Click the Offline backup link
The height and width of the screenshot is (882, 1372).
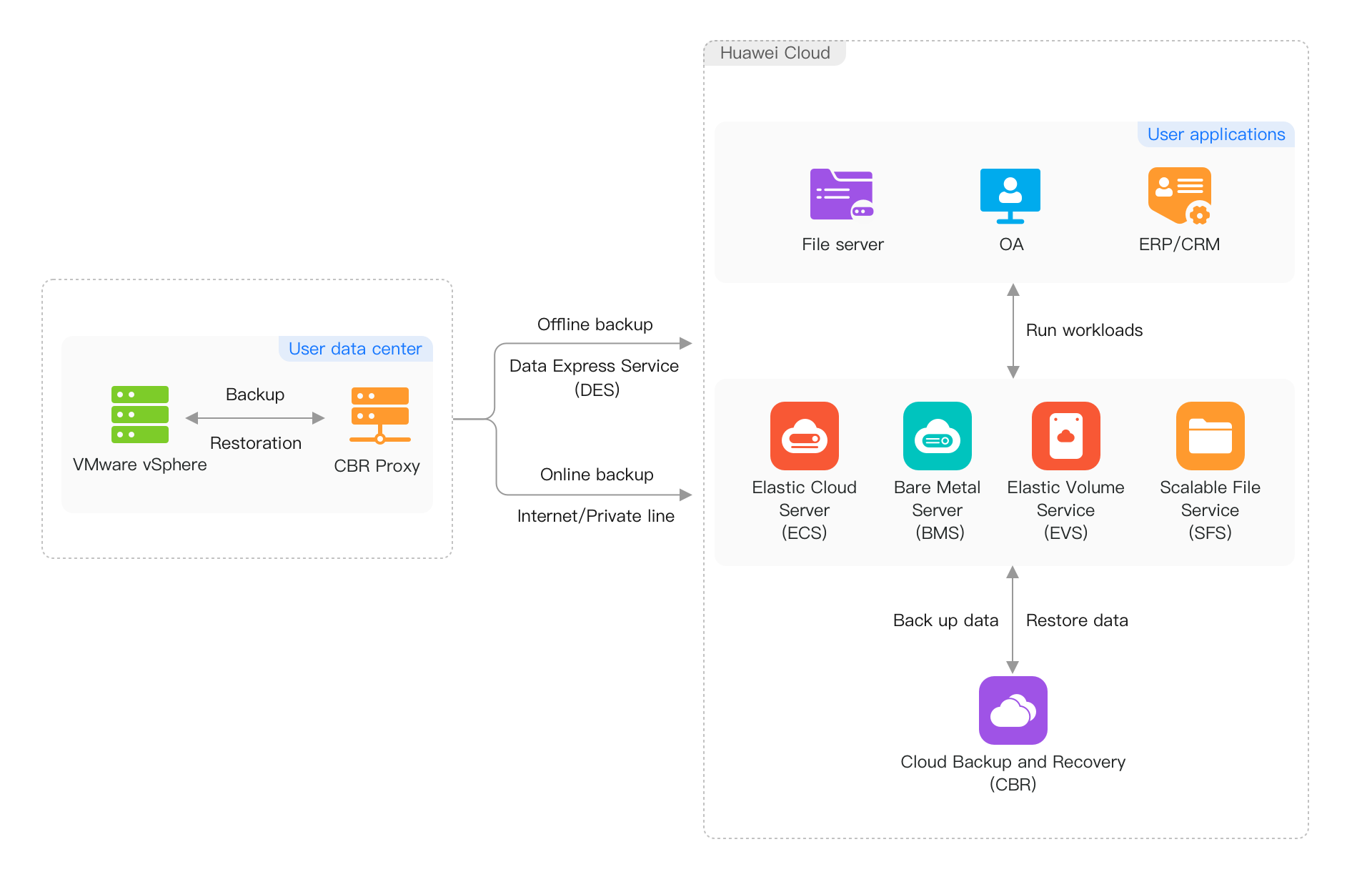(x=595, y=324)
